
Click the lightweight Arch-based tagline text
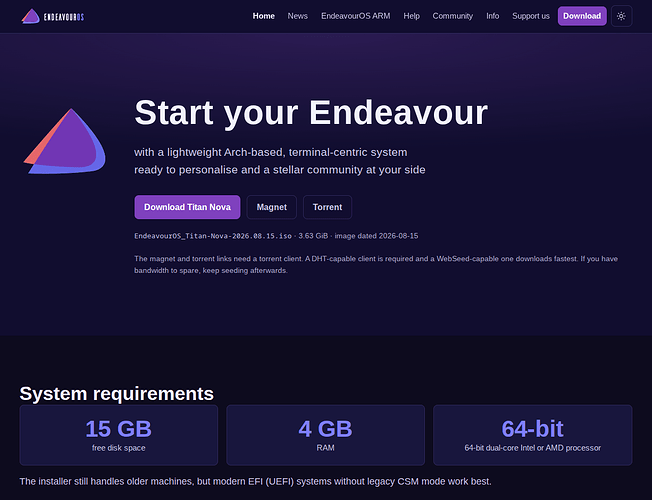coord(279,161)
